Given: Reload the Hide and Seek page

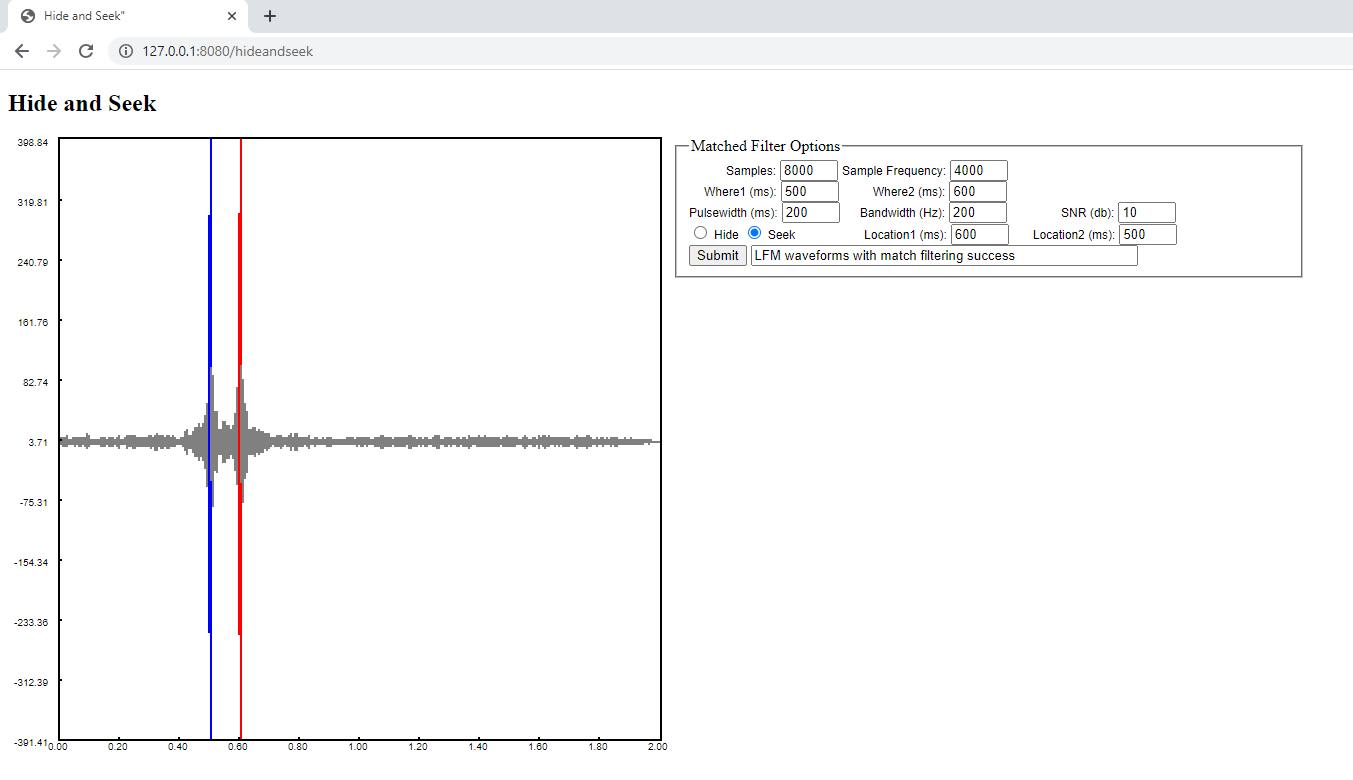Looking at the screenshot, I should click(86, 51).
